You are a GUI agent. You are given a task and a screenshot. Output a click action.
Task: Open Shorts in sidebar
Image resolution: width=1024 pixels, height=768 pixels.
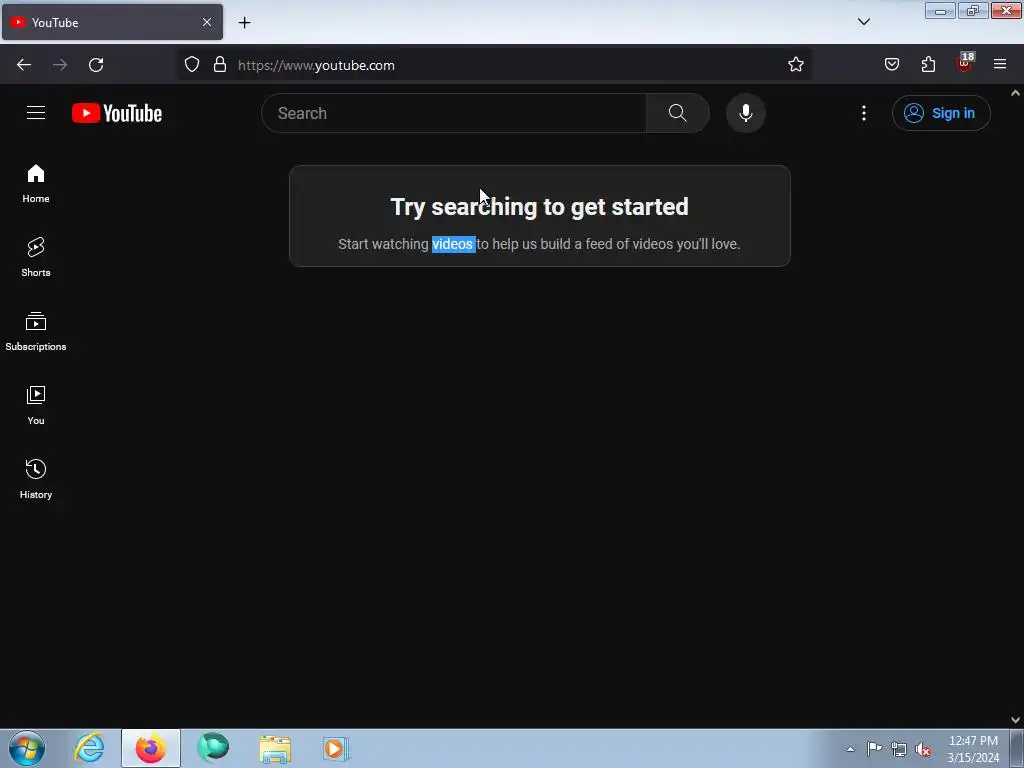[36, 257]
